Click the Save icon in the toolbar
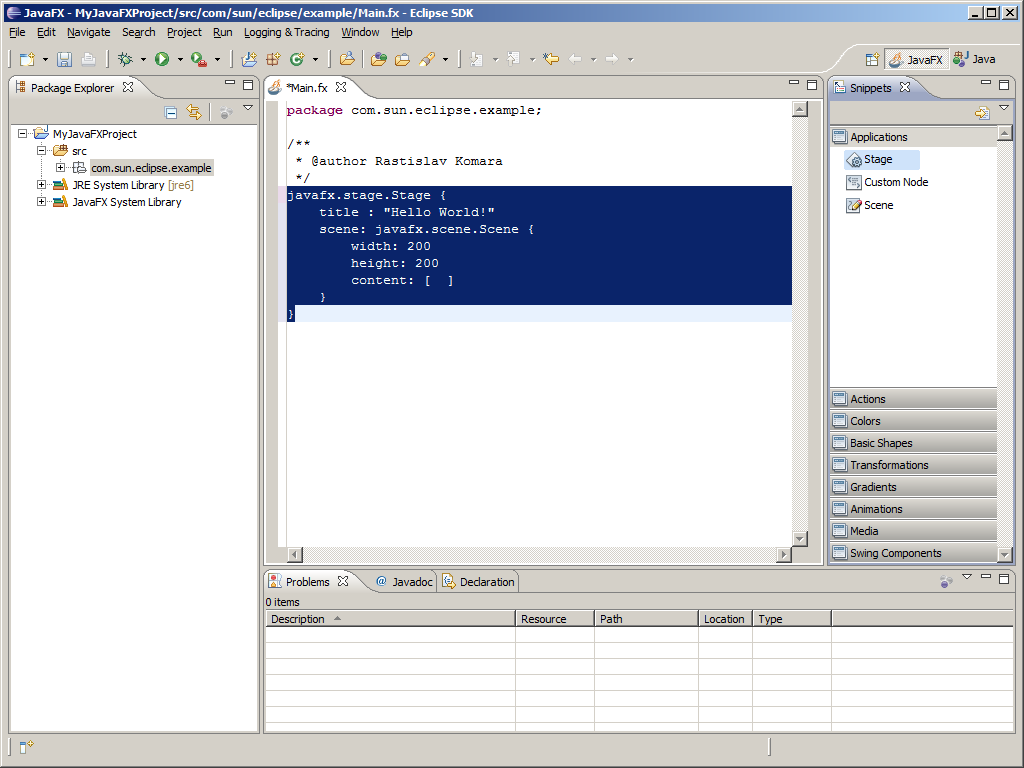The height and width of the screenshot is (768, 1024). point(64,60)
